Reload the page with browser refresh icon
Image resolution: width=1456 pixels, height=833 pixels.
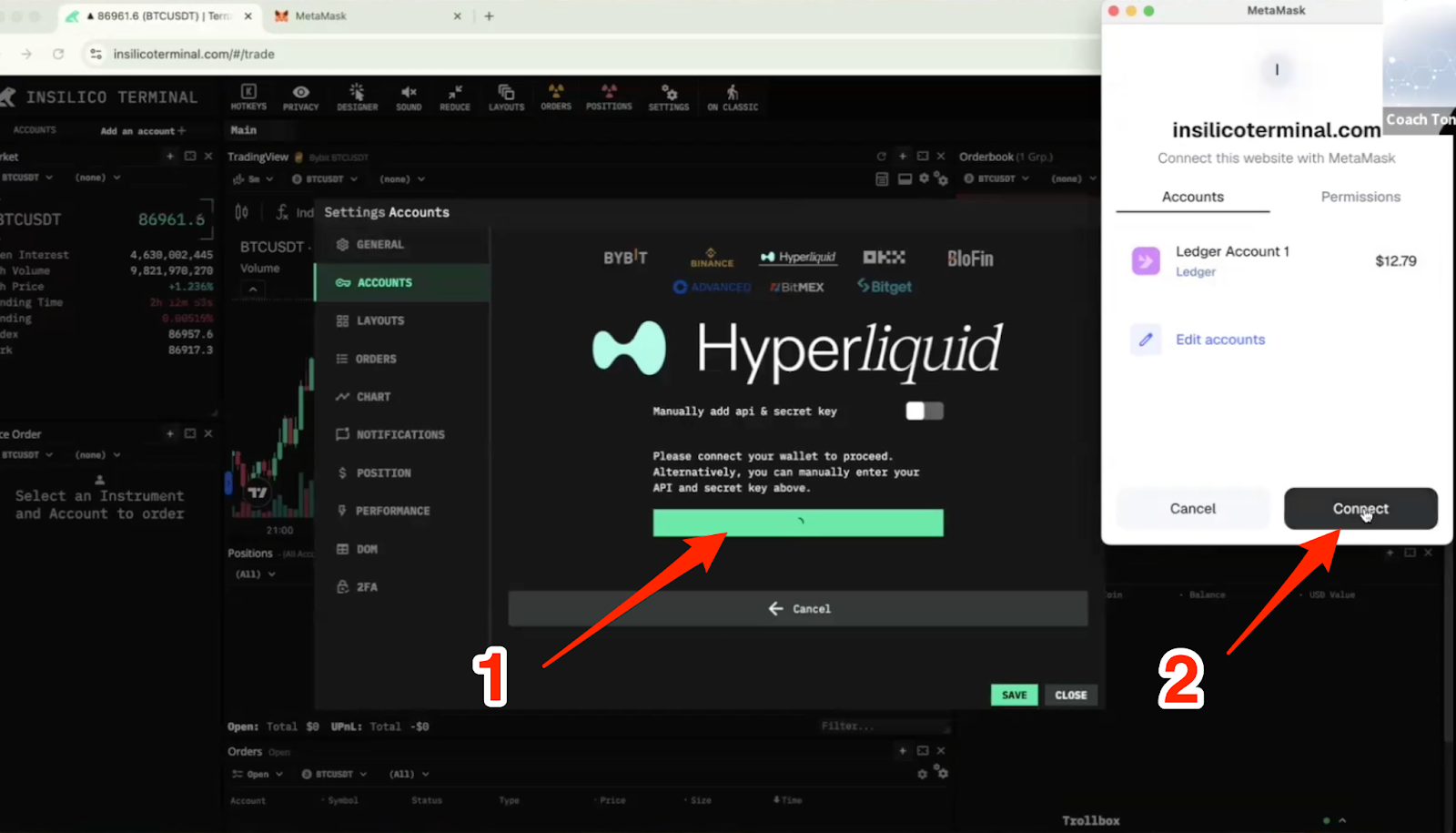58,54
